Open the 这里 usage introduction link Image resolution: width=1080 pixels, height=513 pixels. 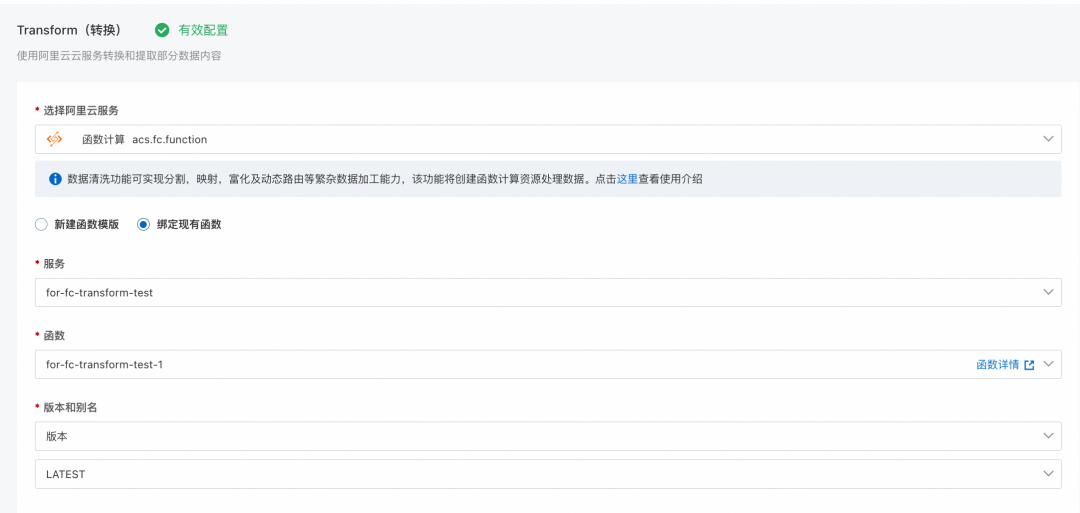click(x=627, y=179)
